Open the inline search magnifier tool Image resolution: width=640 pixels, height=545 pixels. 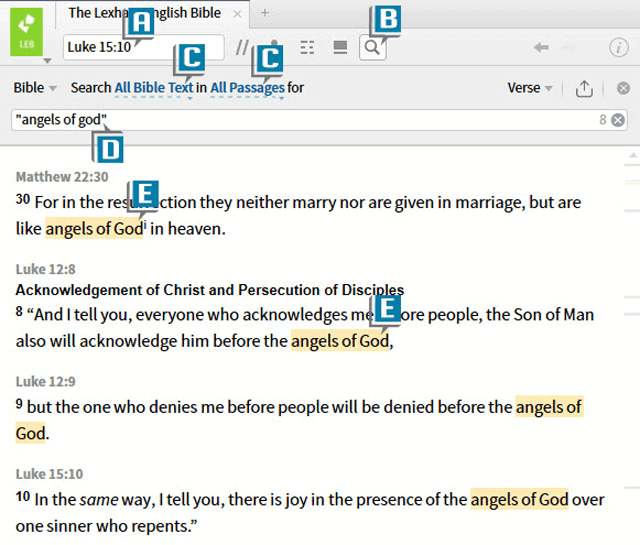tap(372, 47)
